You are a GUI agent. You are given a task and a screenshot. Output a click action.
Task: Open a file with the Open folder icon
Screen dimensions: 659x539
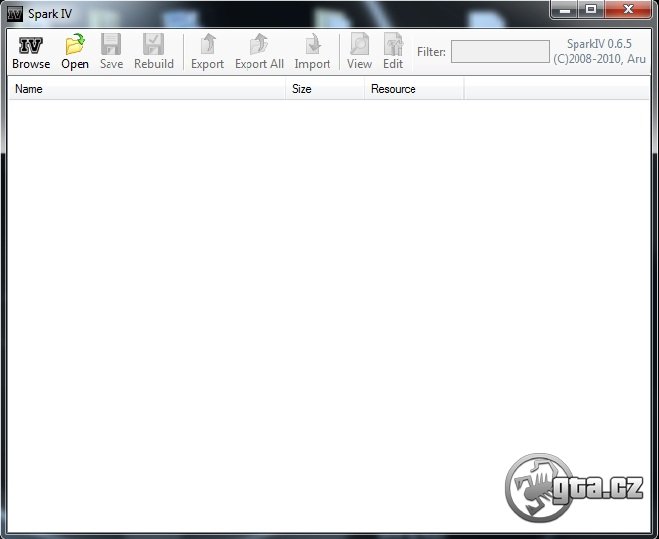[74, 45]
